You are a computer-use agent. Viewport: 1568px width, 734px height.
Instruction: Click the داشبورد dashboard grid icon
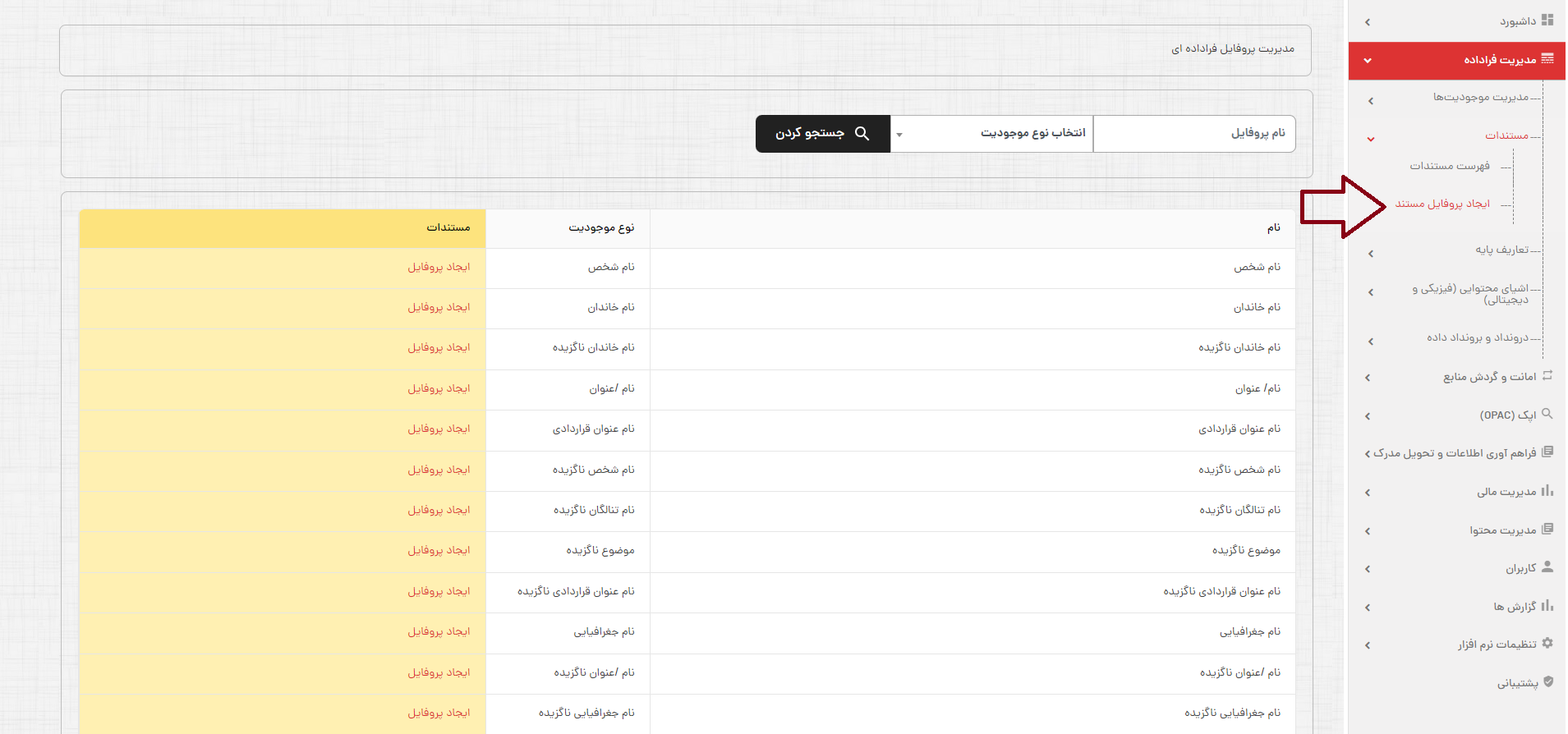(x=1547, y=21)
